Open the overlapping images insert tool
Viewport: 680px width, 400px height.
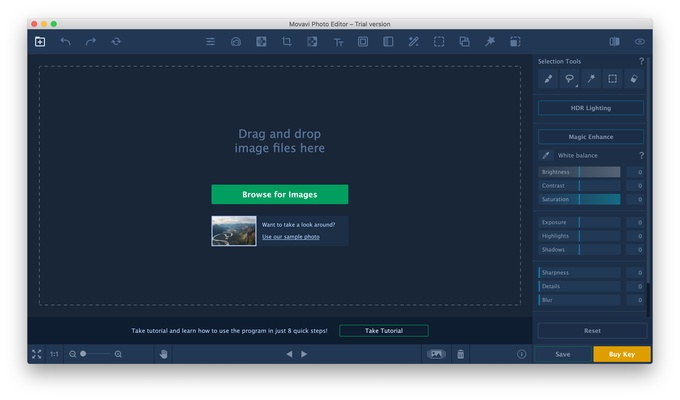point(464,42)
